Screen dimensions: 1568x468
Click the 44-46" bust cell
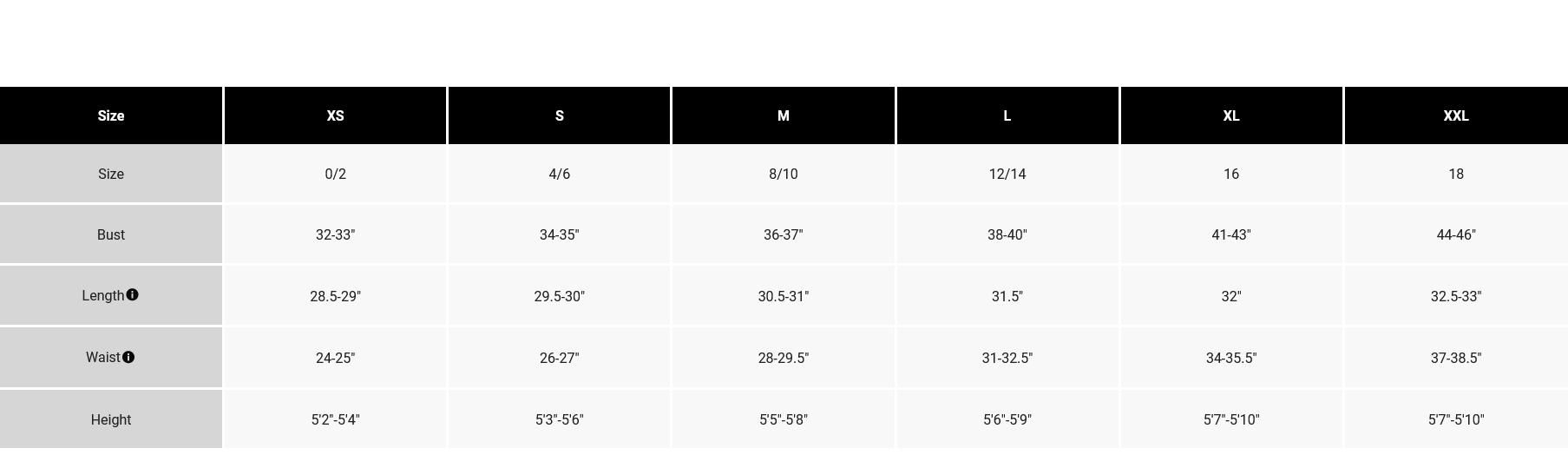(x=1455, y=234)
